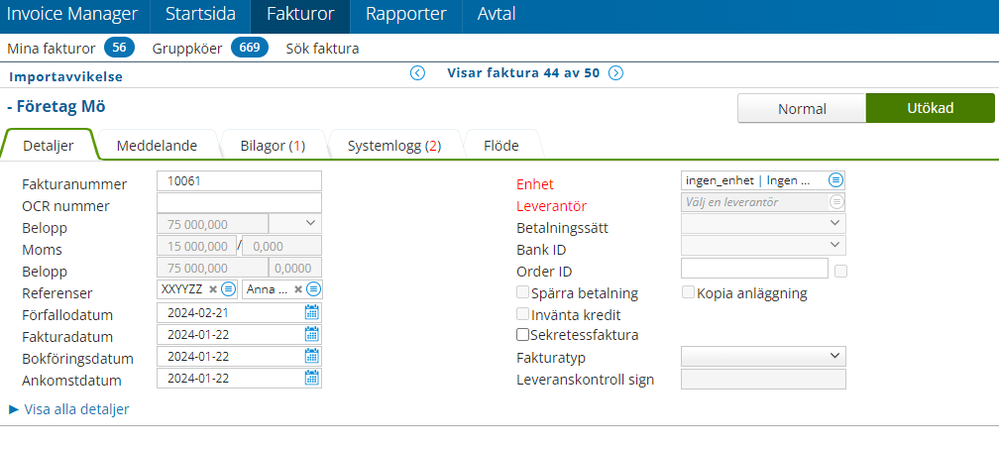Image resolution: width=999 pixels, height=449 pixels.
Task: Open calendar picker for Bokföringsdatum
Action: (312, 356)
